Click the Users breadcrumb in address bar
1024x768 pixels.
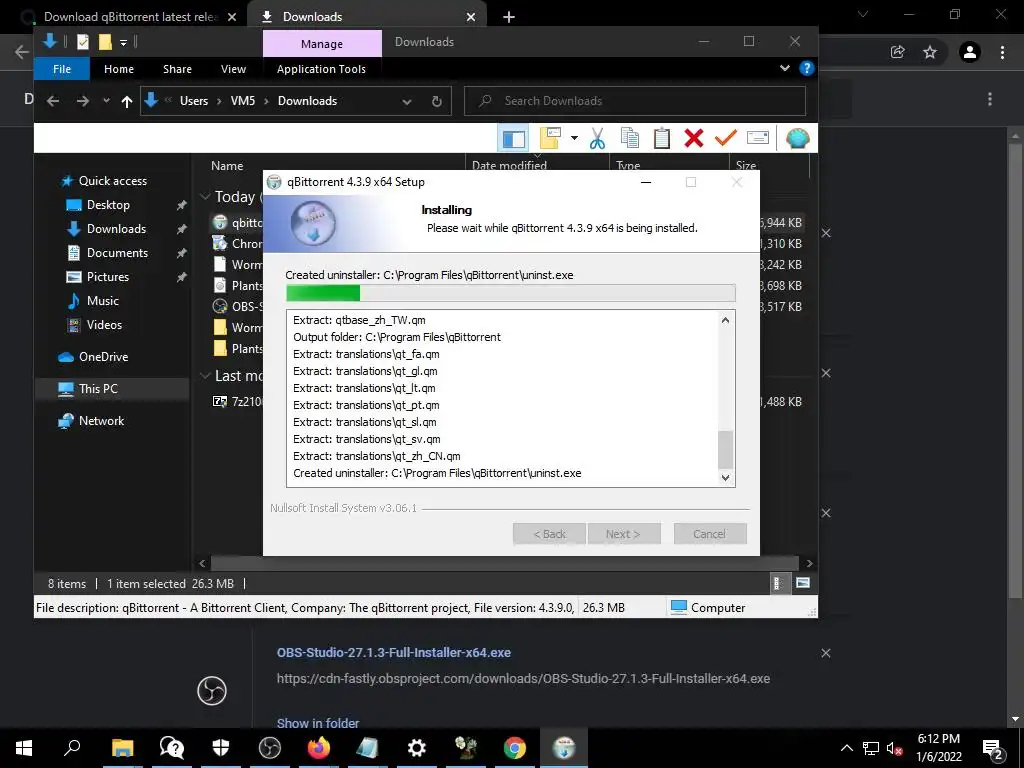(194, 101)
